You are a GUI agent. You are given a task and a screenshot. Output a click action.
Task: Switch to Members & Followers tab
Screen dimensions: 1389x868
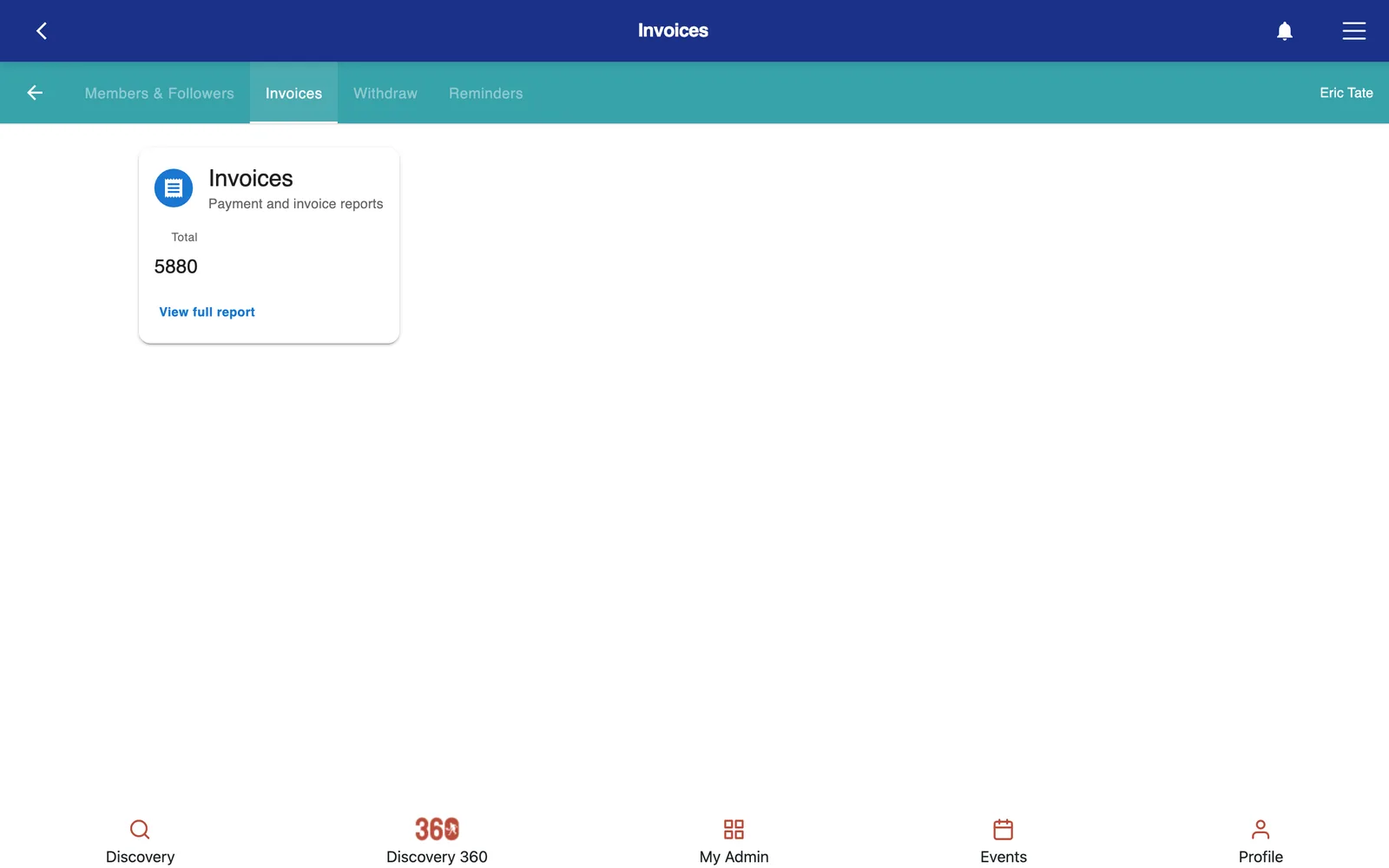pyautogui.click(x=160, y=93)
